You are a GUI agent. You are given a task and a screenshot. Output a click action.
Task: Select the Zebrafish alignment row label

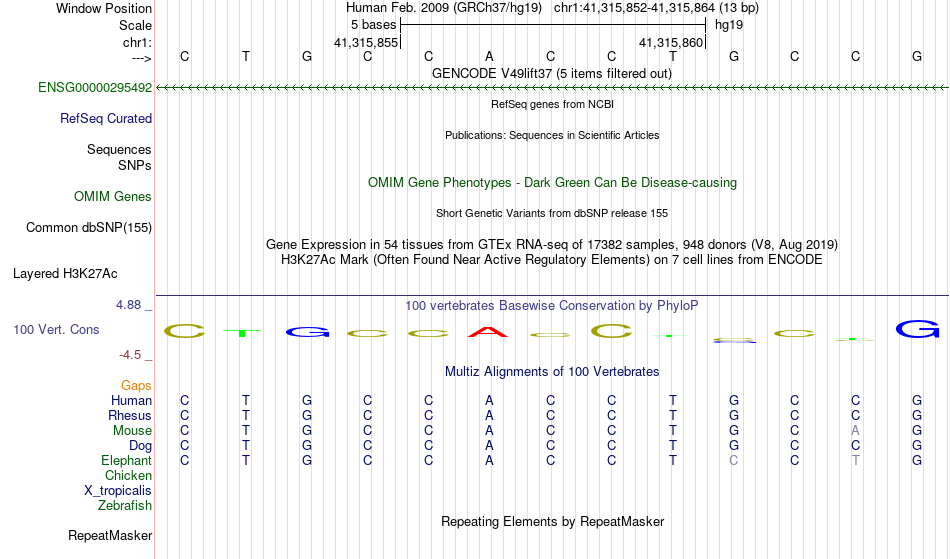(x=125, y=505)
